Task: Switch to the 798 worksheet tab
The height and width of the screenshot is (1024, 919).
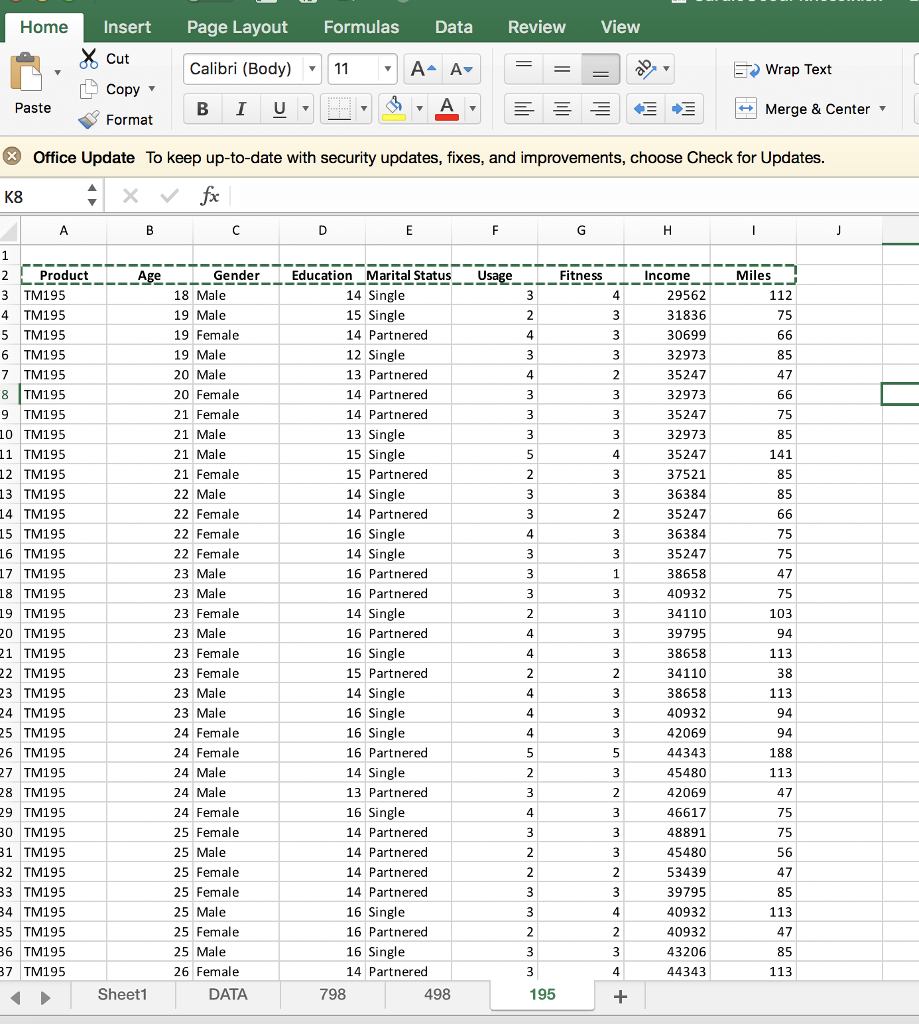Action: (332, 995)
